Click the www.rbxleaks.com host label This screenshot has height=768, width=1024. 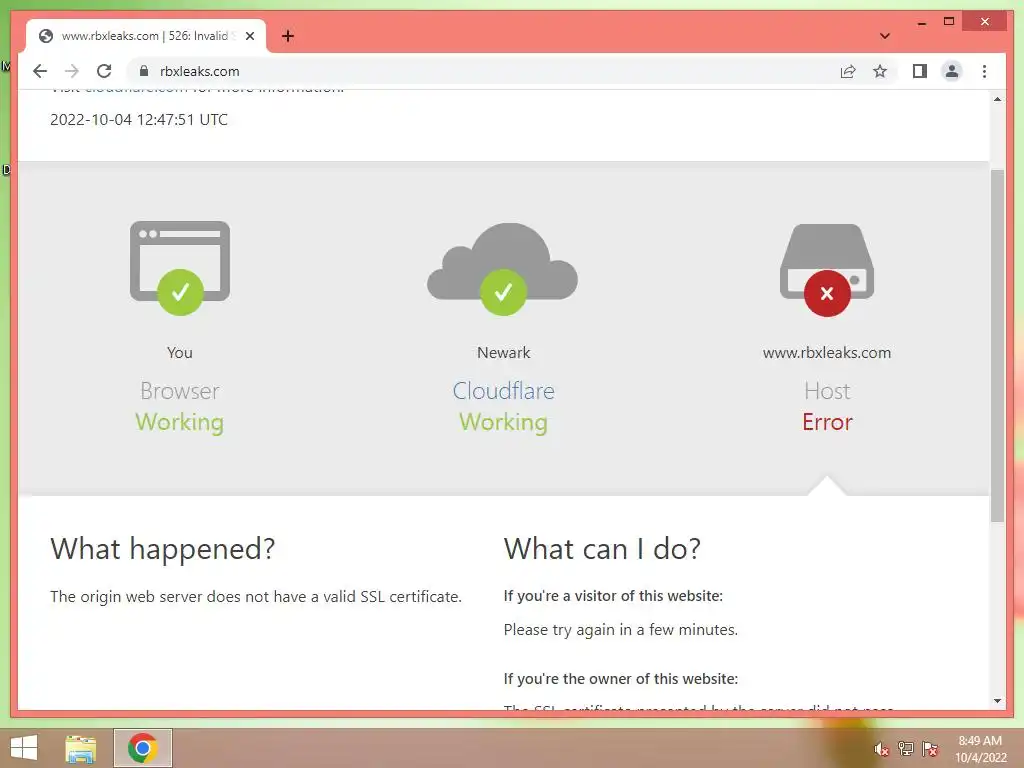click(827, 353)
